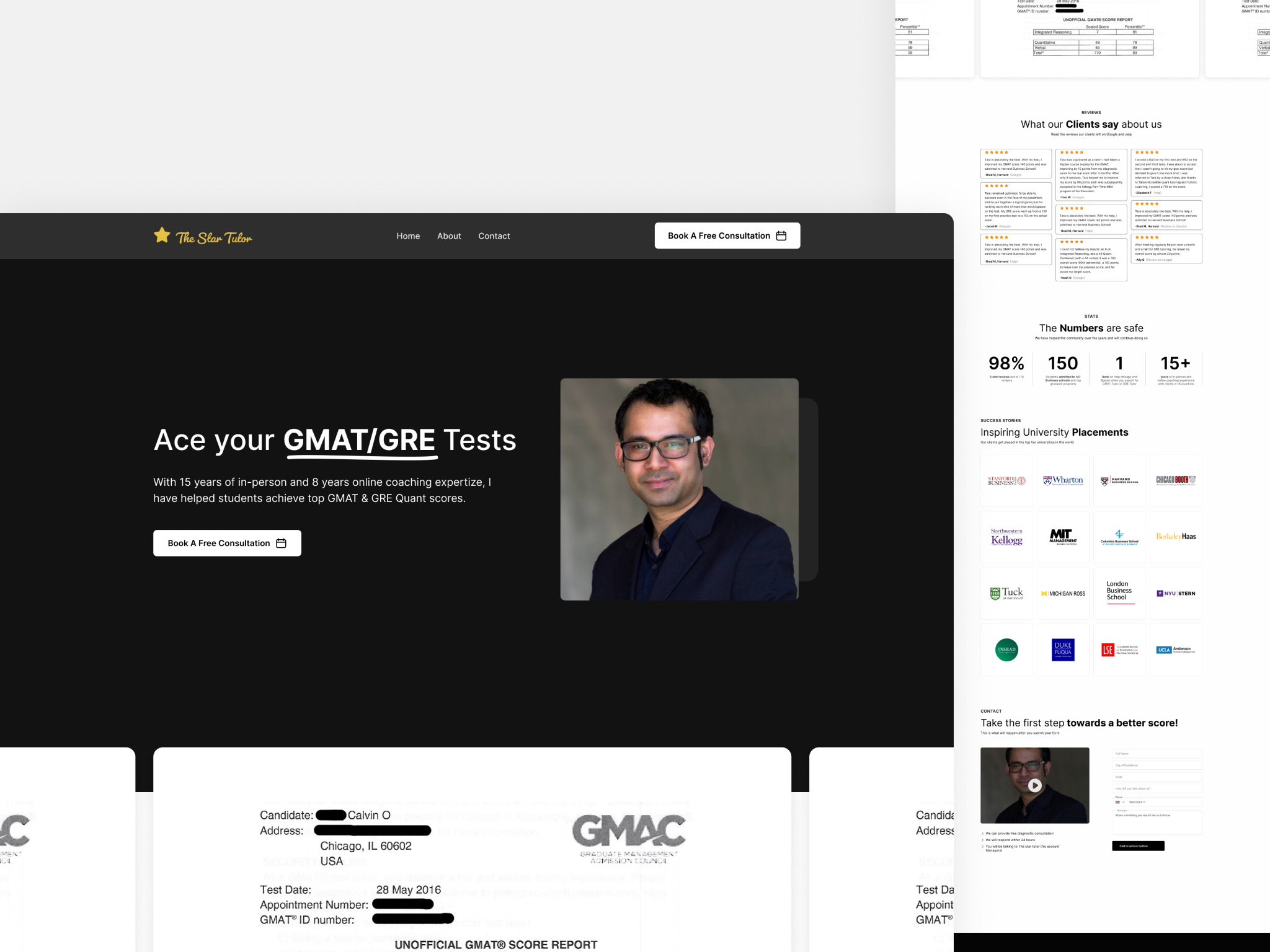
Task: Click the MIT Management Sloan logo
Action: coord(1063,537)
